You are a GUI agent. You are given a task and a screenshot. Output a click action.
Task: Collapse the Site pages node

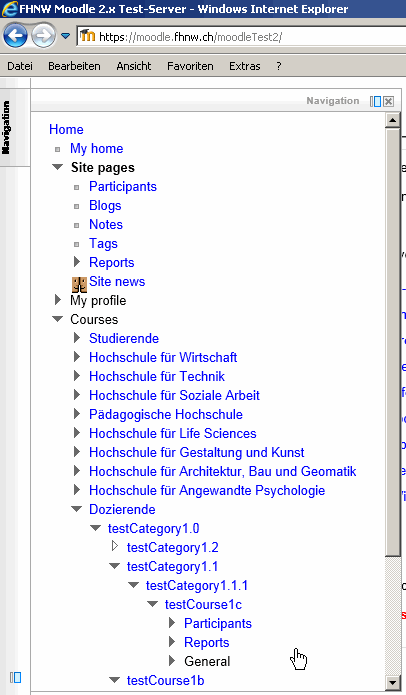[x=58, y=167]
